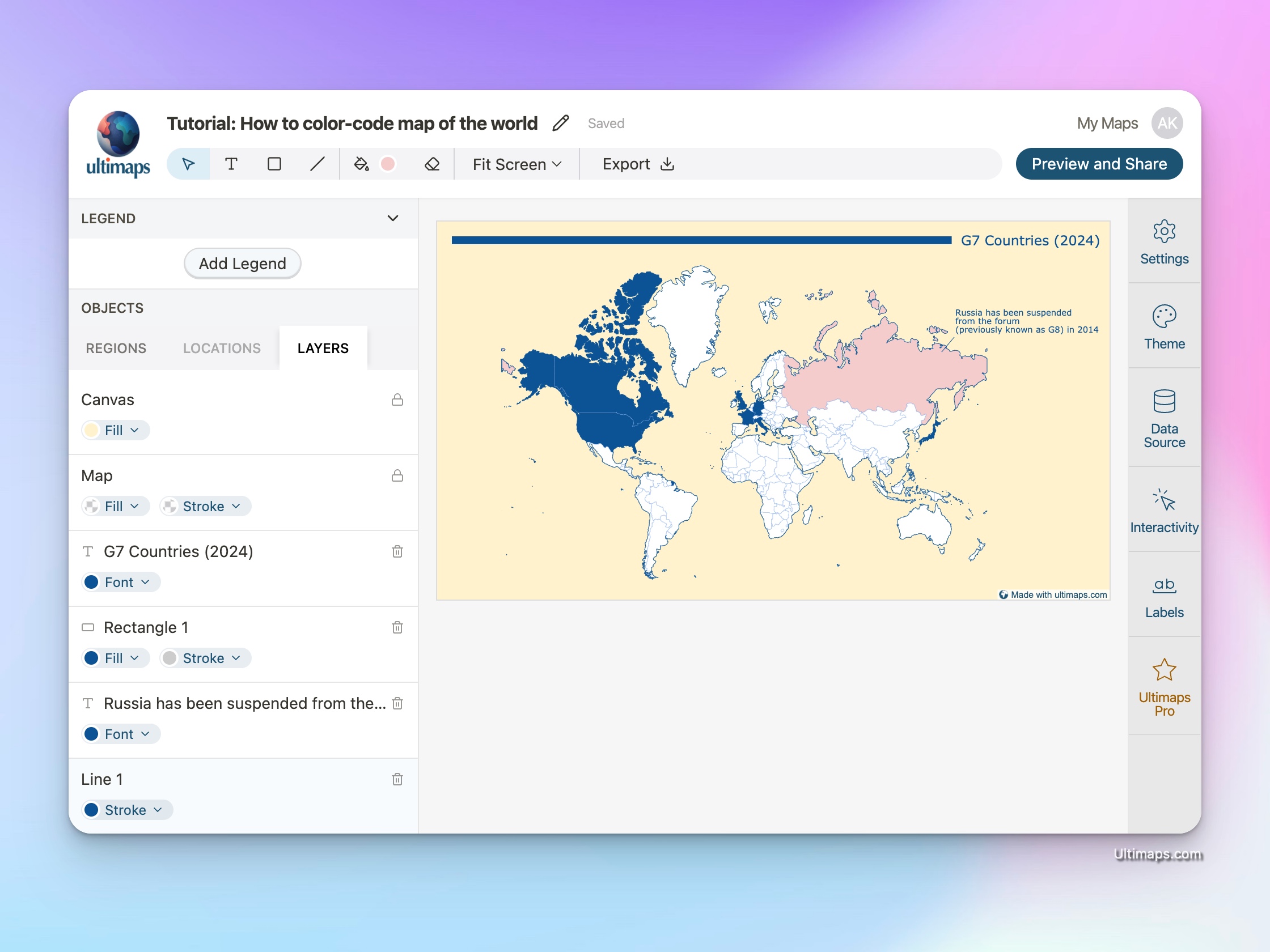The width and height of the screenshot is (1270, 952).
Task: Open the Theme panel in the sidebar
Action: coord(1165,327)
